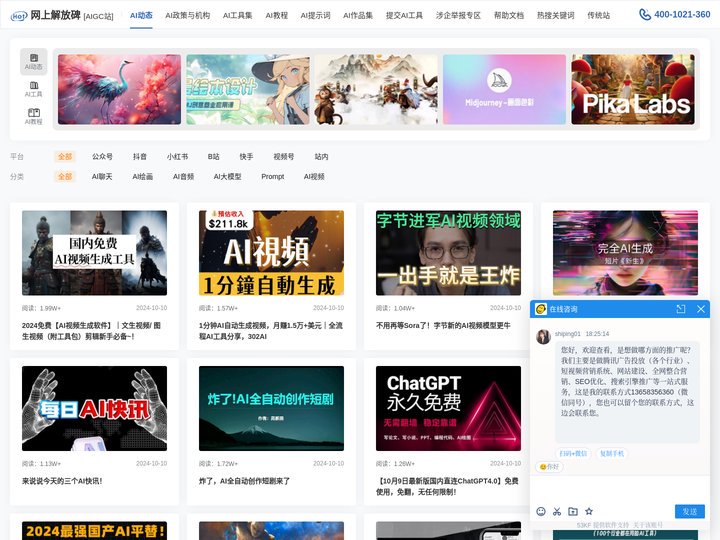Image resolution: width=720 pixels, height=540 pixels.
Task: Go to 提交AI工具 page
Action: [404, 16]
